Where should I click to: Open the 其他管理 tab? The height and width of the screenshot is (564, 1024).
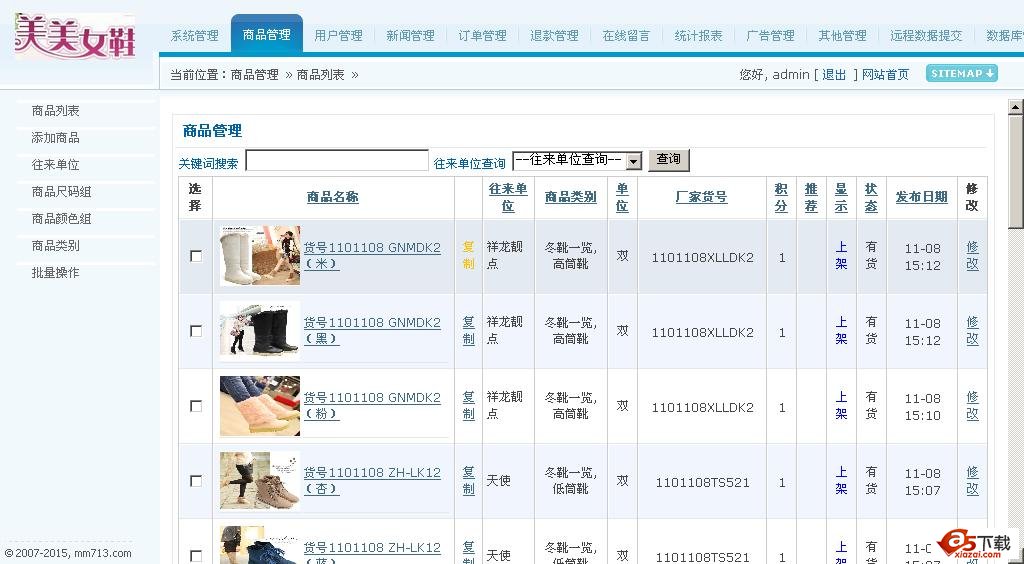(x=842, y=35)
